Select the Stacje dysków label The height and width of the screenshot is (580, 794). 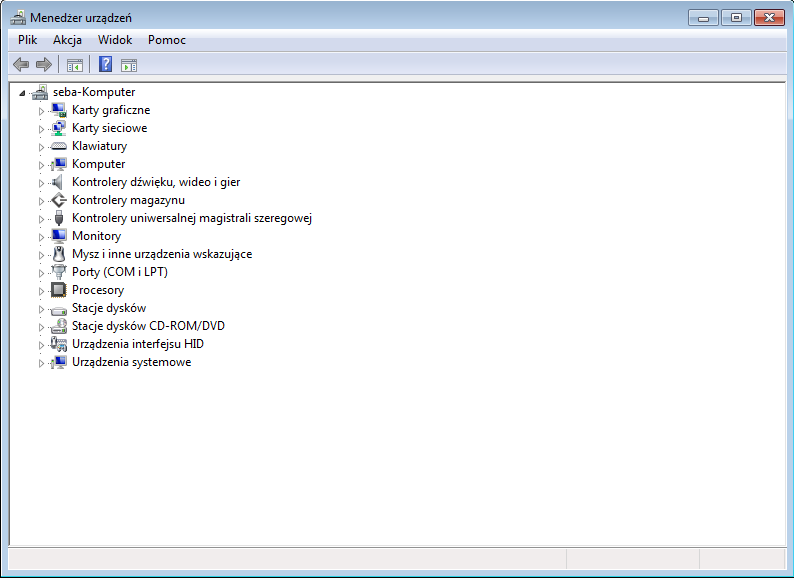[x=109, y=308]
